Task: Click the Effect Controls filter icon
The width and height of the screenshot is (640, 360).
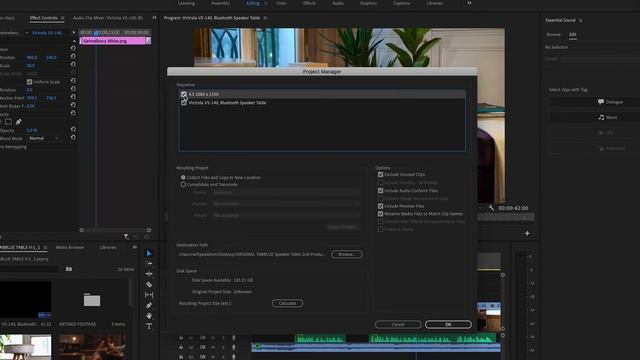Action: click(126, 237)
